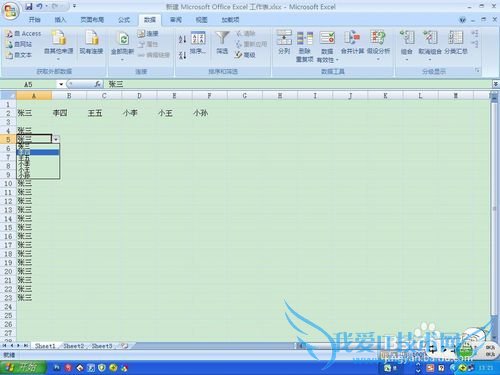Click the show-detail icon in 分级显示 group
The image size is (500, 375).
[475, 34]
